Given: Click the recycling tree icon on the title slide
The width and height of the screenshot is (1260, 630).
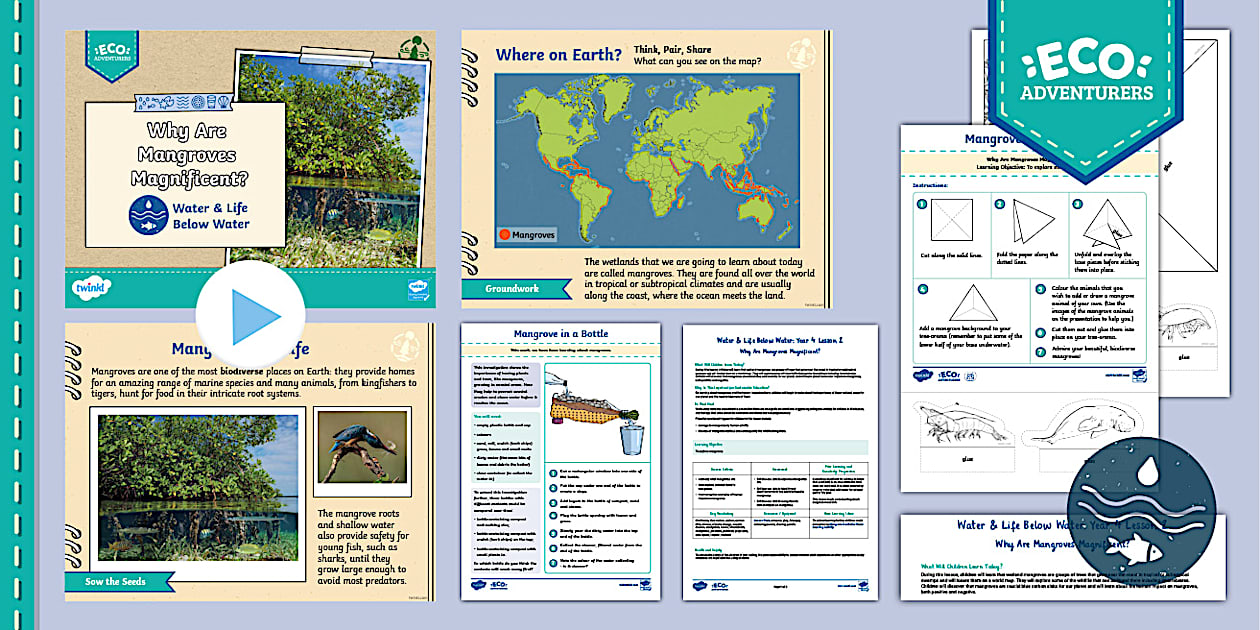Looking at the screenshot, I should pos(414,48).
